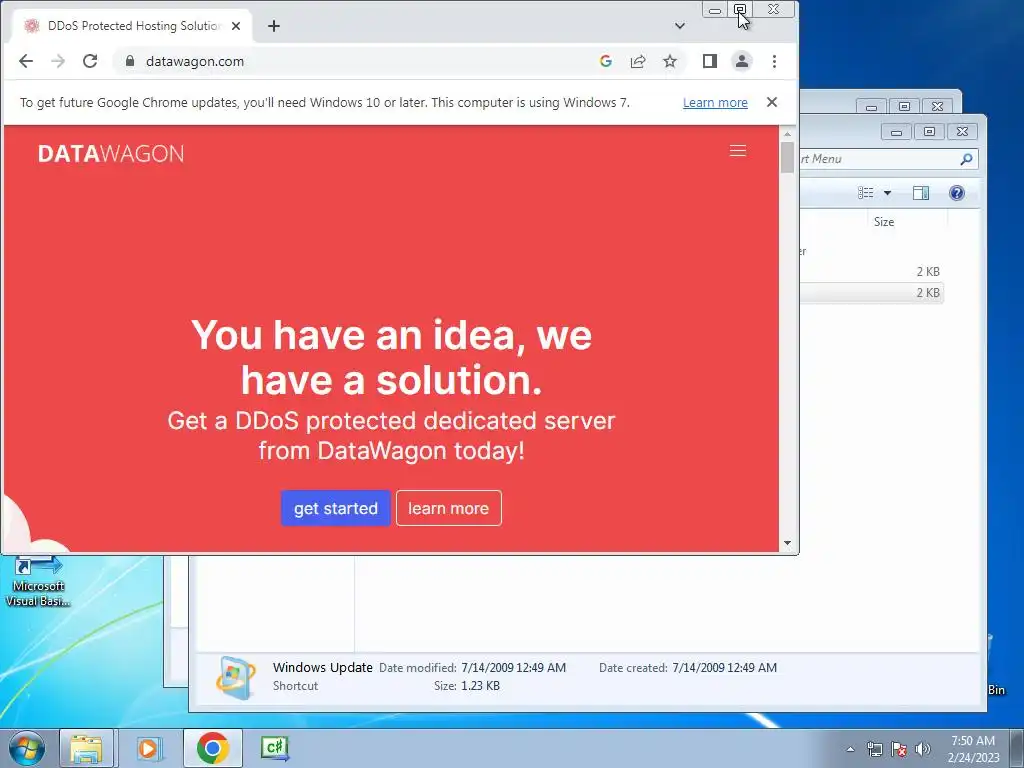Image resolution: width=1024 pixels, height=768 pixels.
Task: Click the address bar showing datawagon.com
Action: point(366,61)
